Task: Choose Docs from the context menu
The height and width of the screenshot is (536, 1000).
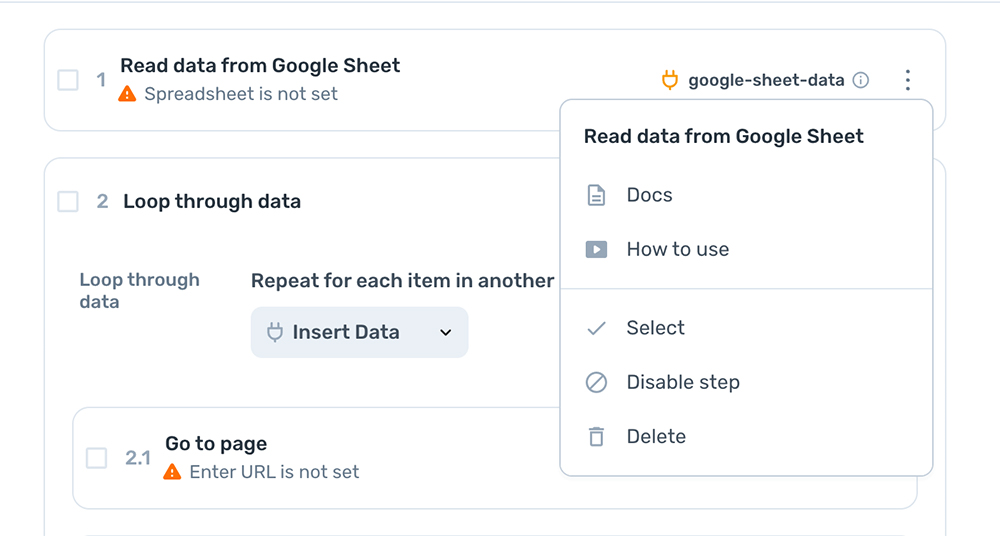Action: (746, 195)
